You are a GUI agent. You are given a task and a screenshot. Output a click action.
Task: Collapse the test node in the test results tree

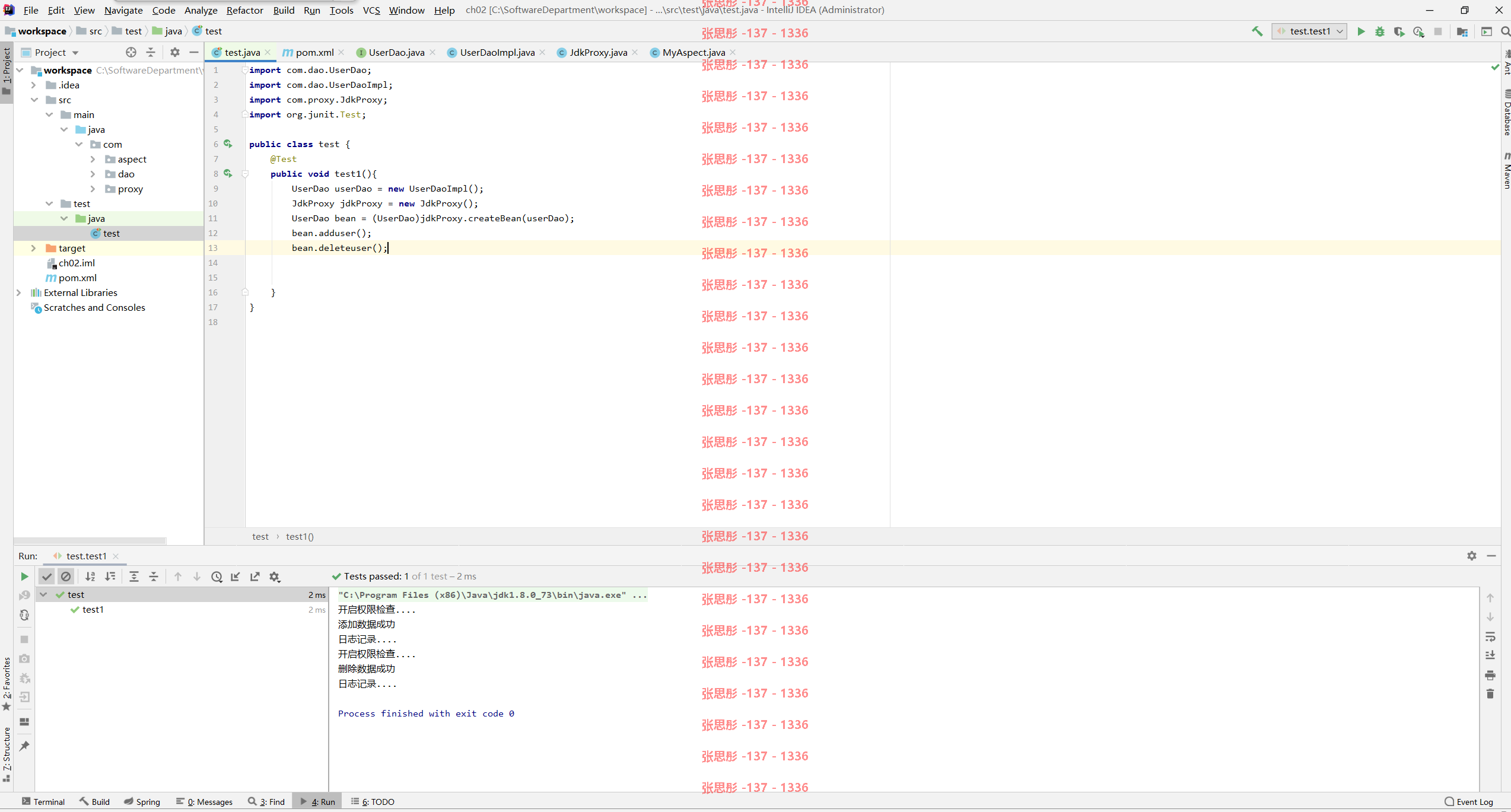point(43,594)
